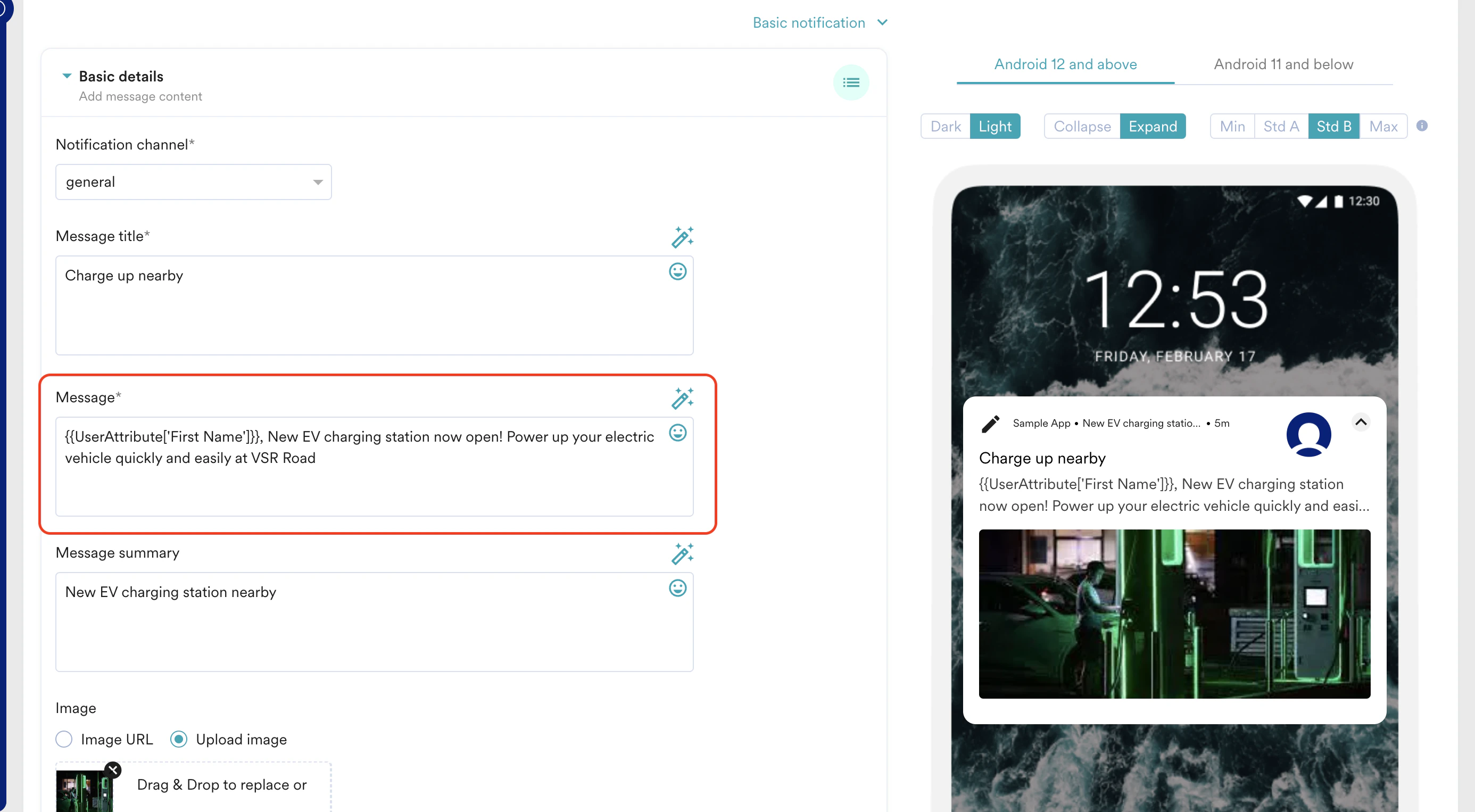This screenshot has height=812, width=1475.
Task: Switch preview theme to Dark
Action: [x=946, y=126]
